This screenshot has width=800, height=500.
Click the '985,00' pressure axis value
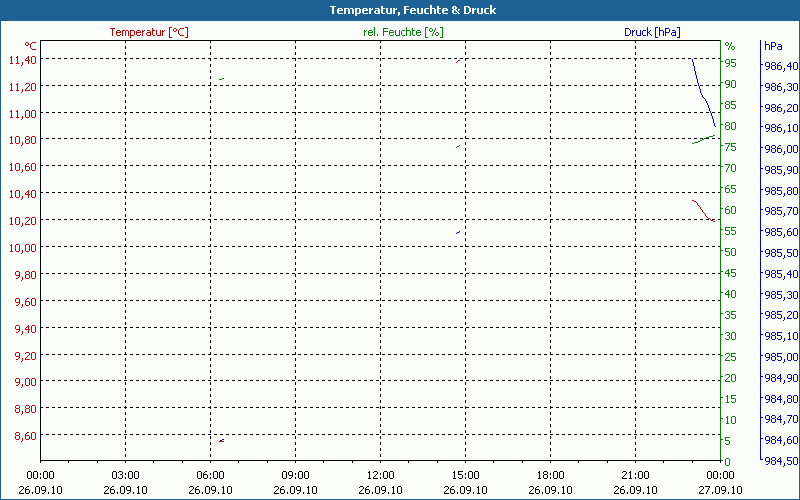(x=781, y=357)
